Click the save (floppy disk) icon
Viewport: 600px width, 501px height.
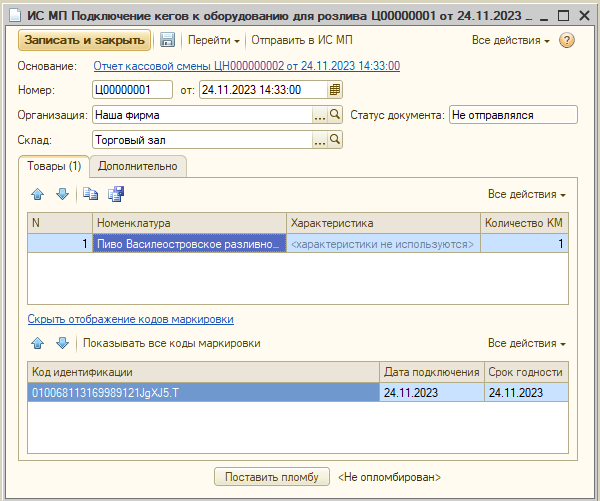[167, 40]
